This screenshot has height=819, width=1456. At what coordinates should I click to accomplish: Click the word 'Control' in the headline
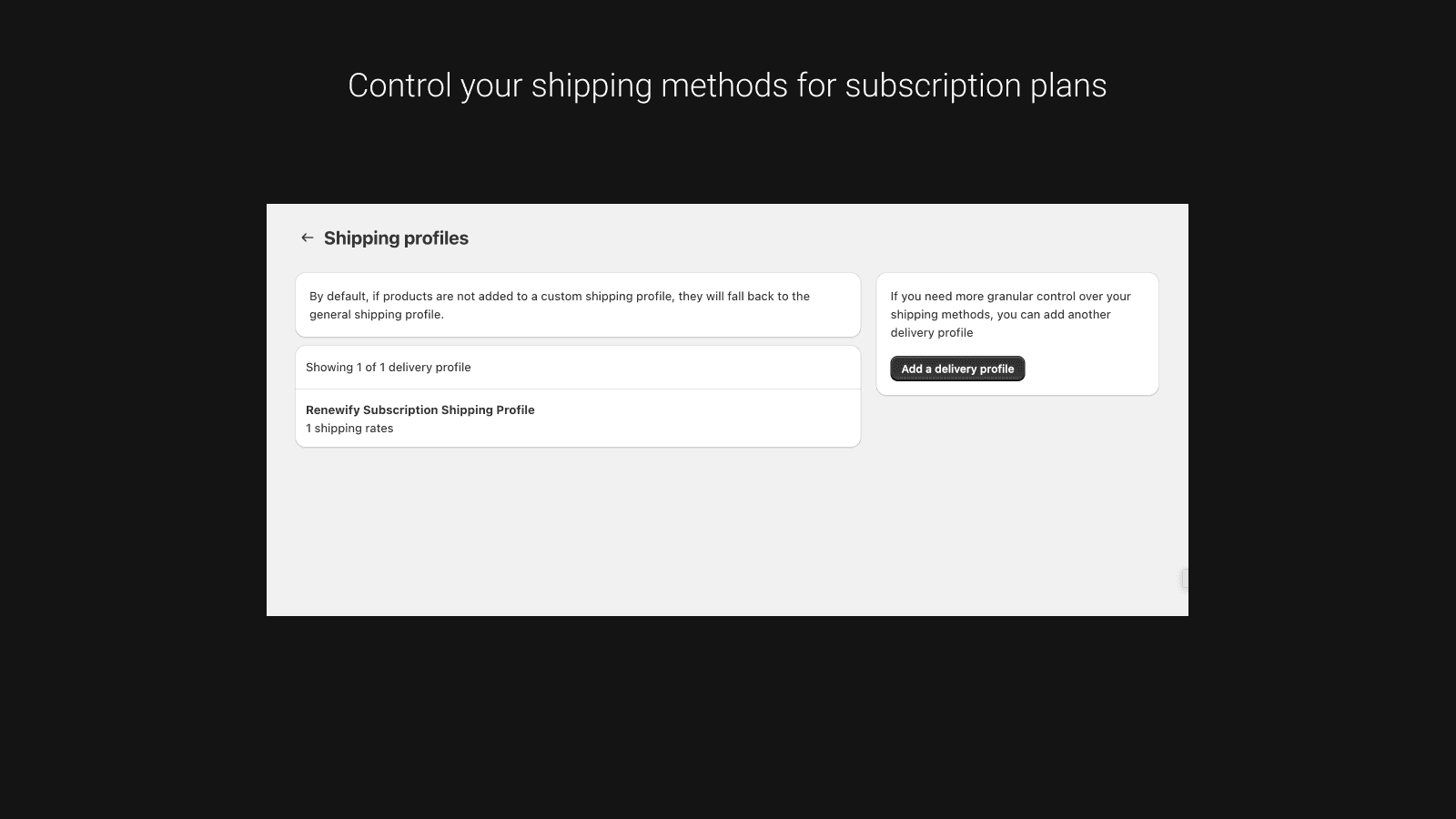click(399, 86)
